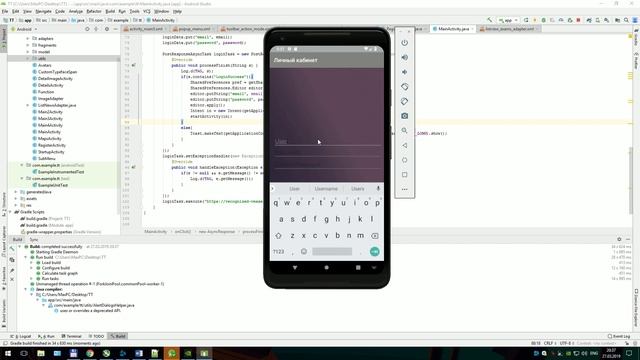Tap the backspace key on the phone keyboard
The image size is (640, 360).
pos(375,236)
